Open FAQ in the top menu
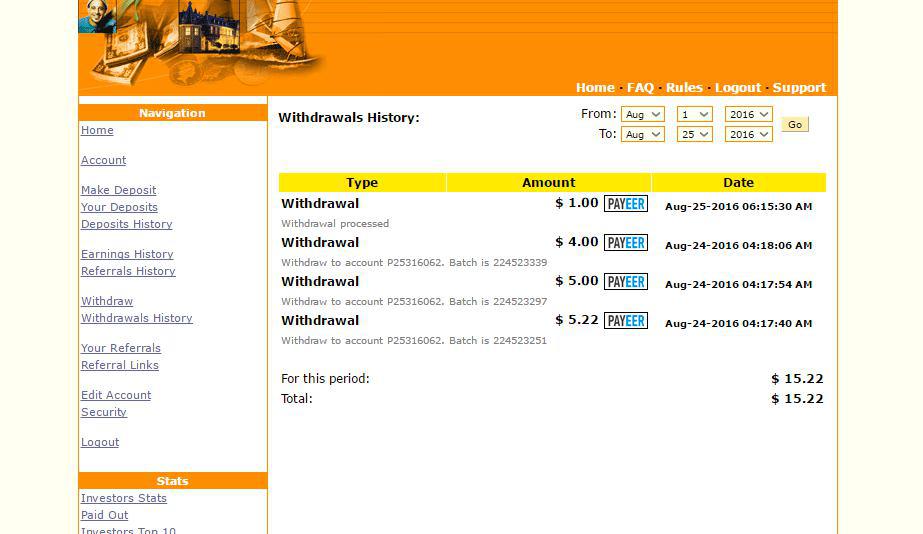The image size is (923, 534). 640,88
